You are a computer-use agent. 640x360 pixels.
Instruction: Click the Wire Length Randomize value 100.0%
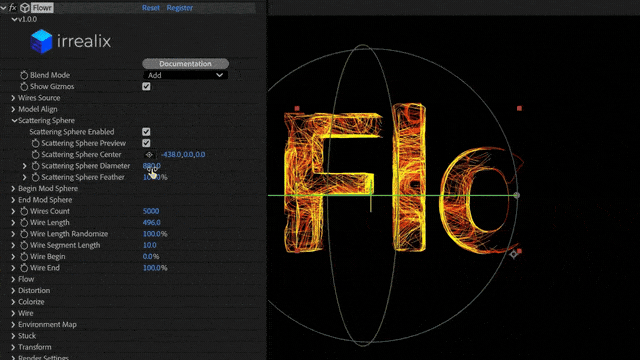(x=155, y=234)
